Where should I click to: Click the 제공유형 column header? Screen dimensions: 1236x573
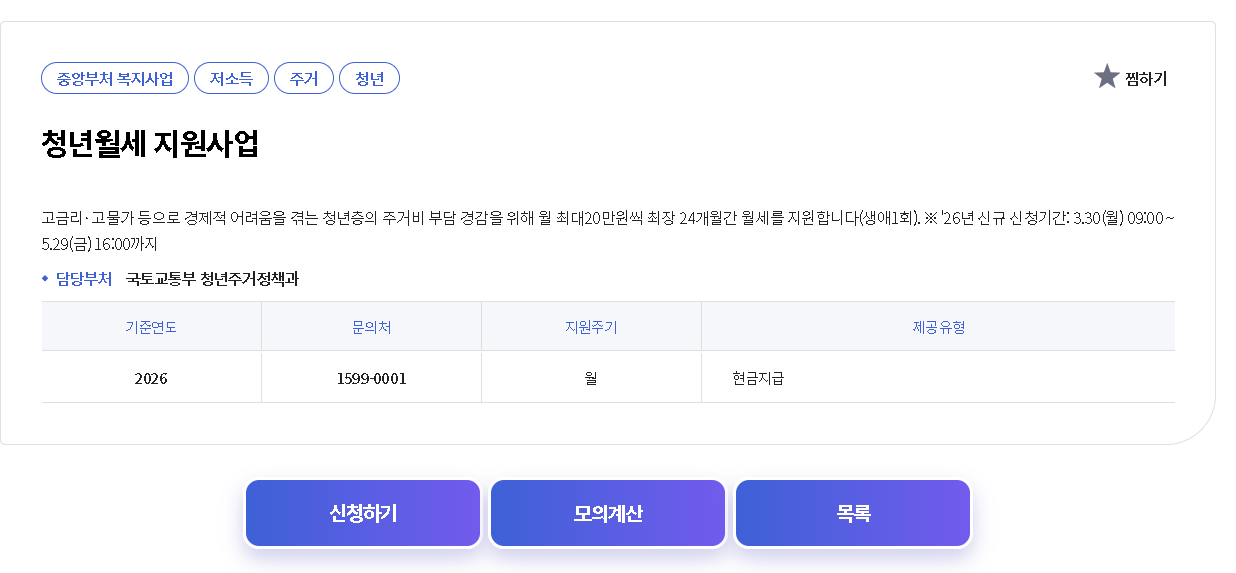[x=938, y=327]
